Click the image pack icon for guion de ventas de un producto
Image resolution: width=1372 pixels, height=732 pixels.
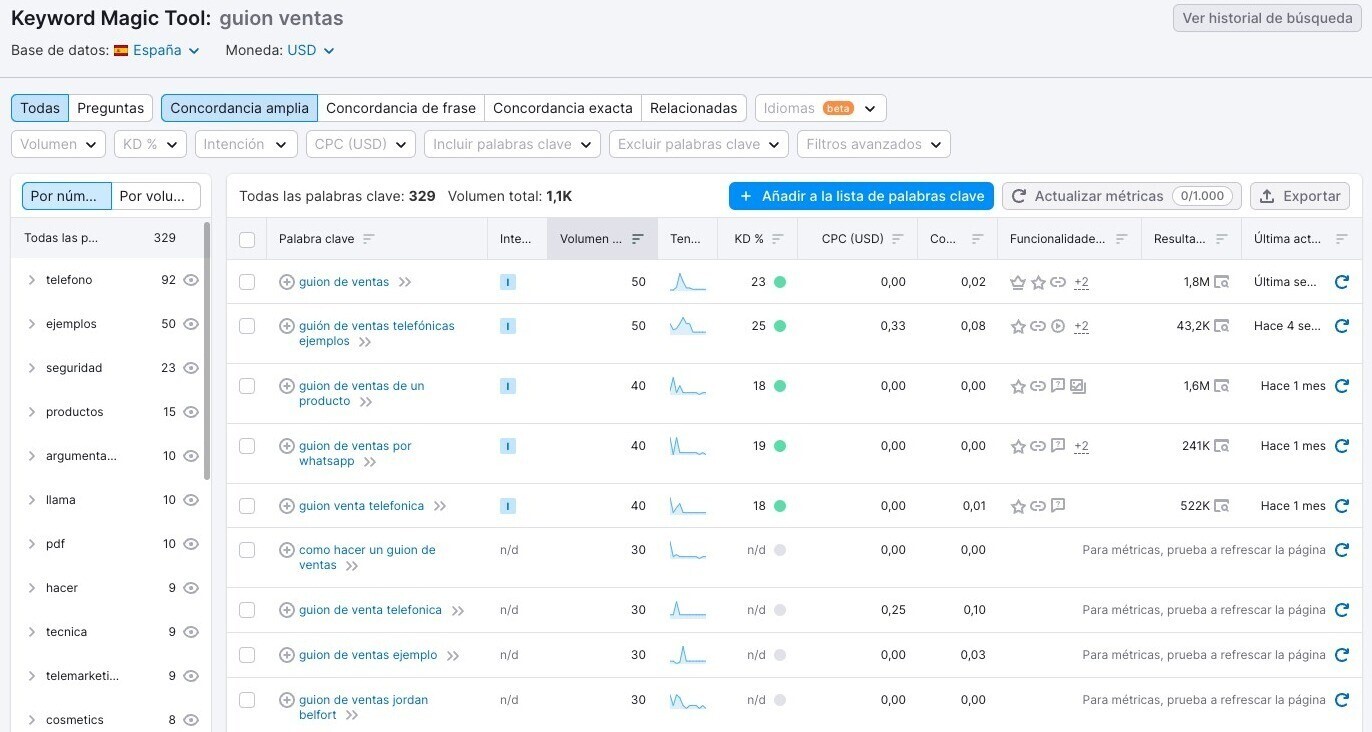[x=1078, y=385]
